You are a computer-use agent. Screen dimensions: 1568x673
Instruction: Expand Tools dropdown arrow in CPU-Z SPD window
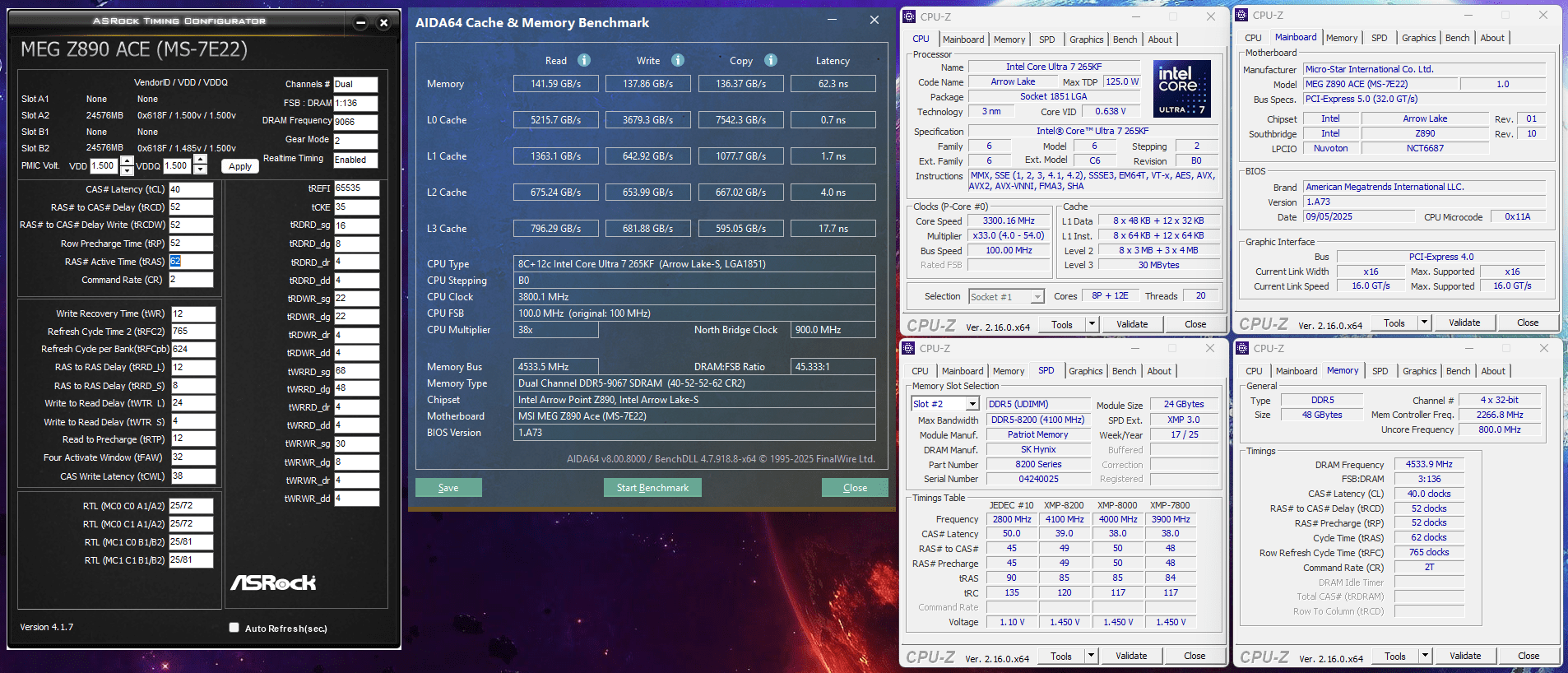tap(1091, 656)
